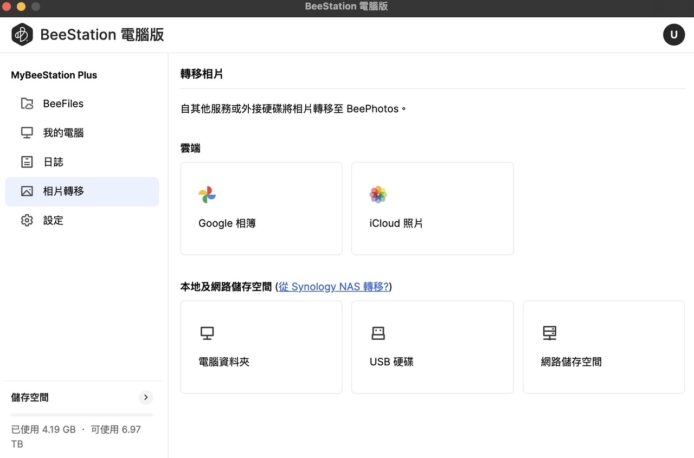Choose the 電腦資料夾 transfer card
The height and width of the screenshot is (458, 694).
261,347
